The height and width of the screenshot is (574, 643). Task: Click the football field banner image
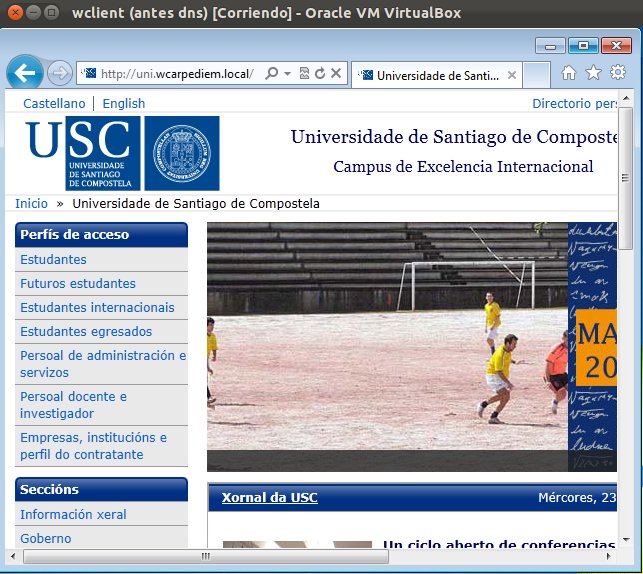click(x=387, y=347)
